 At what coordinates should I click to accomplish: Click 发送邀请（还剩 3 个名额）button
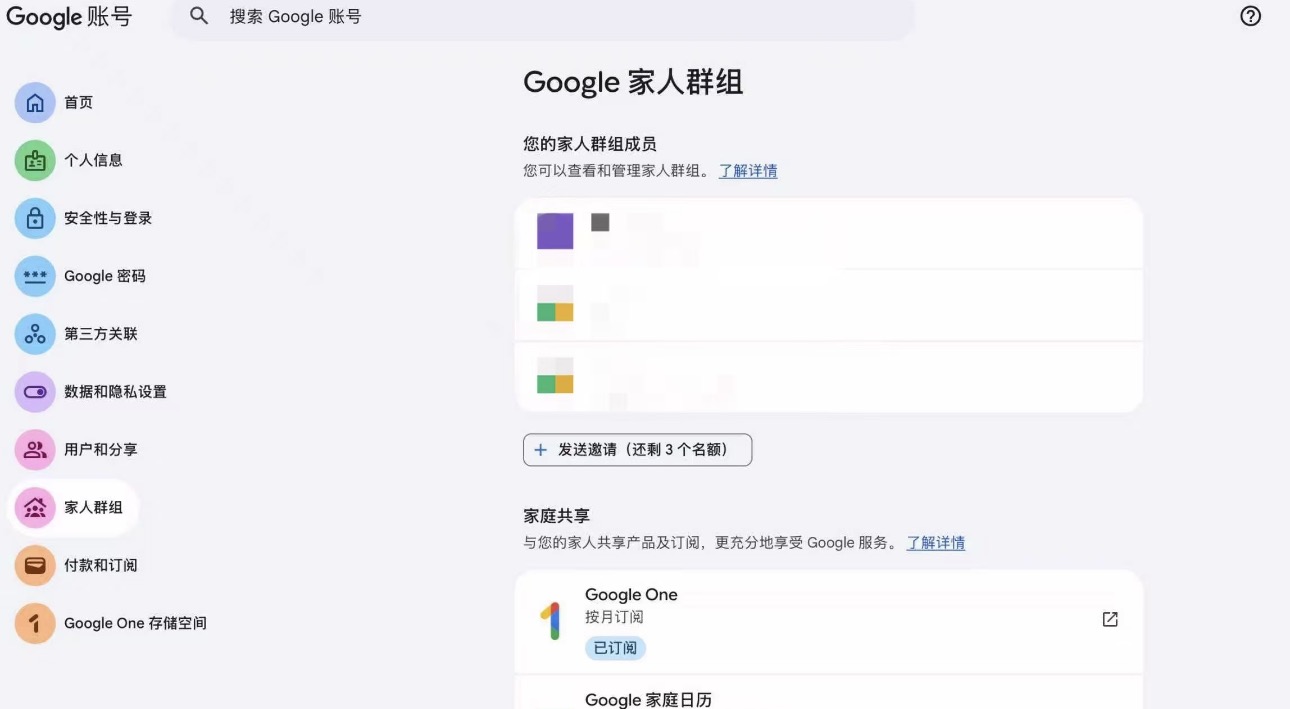[x=637, y=450]
